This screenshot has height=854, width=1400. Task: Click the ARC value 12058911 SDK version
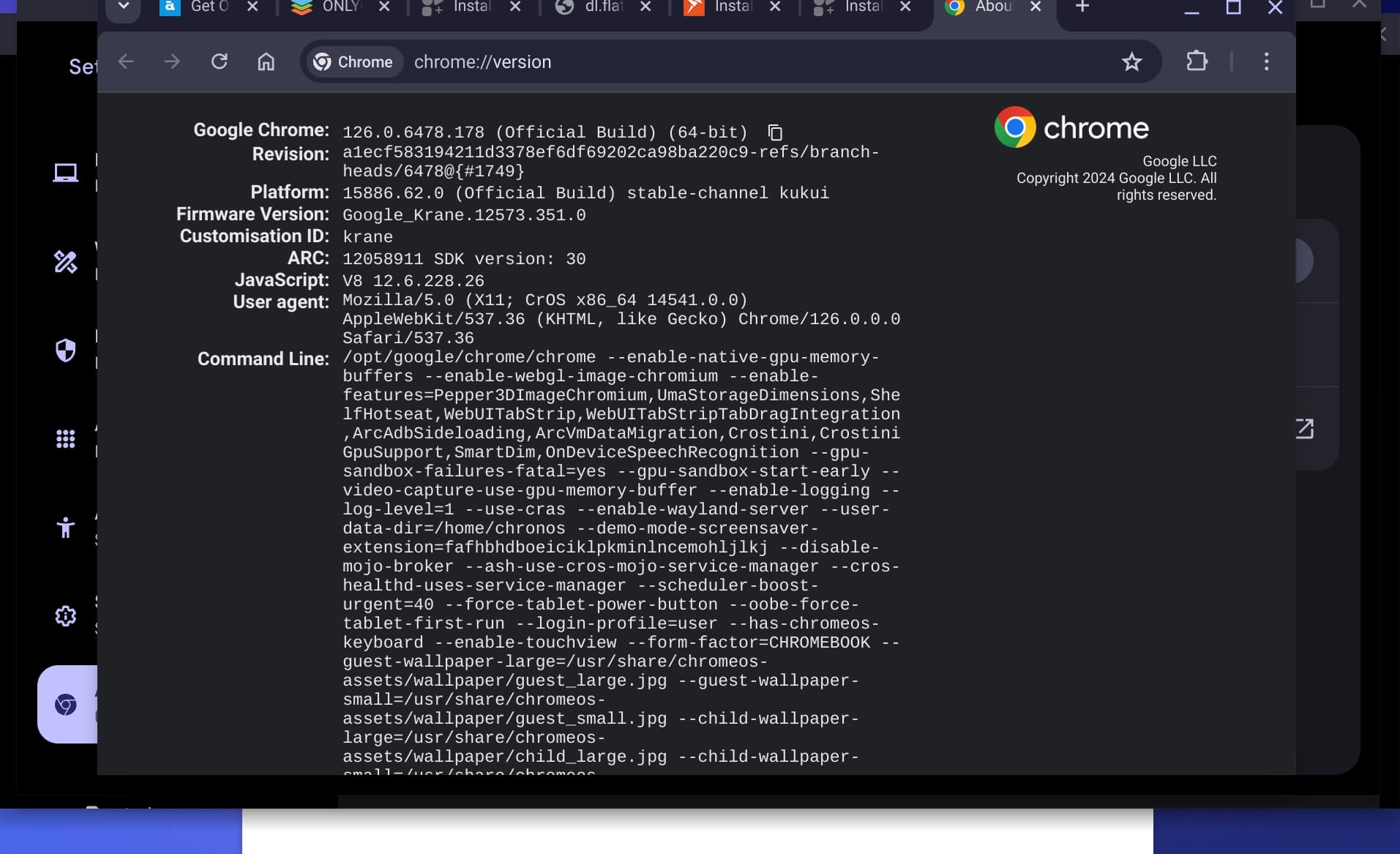(464, 259)
